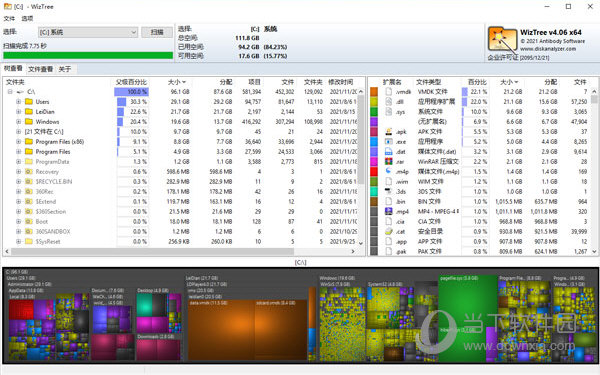Click the .cat security catalog icon
The width and height of the screenshot is (600, 375).
click(x=389, y=232)
